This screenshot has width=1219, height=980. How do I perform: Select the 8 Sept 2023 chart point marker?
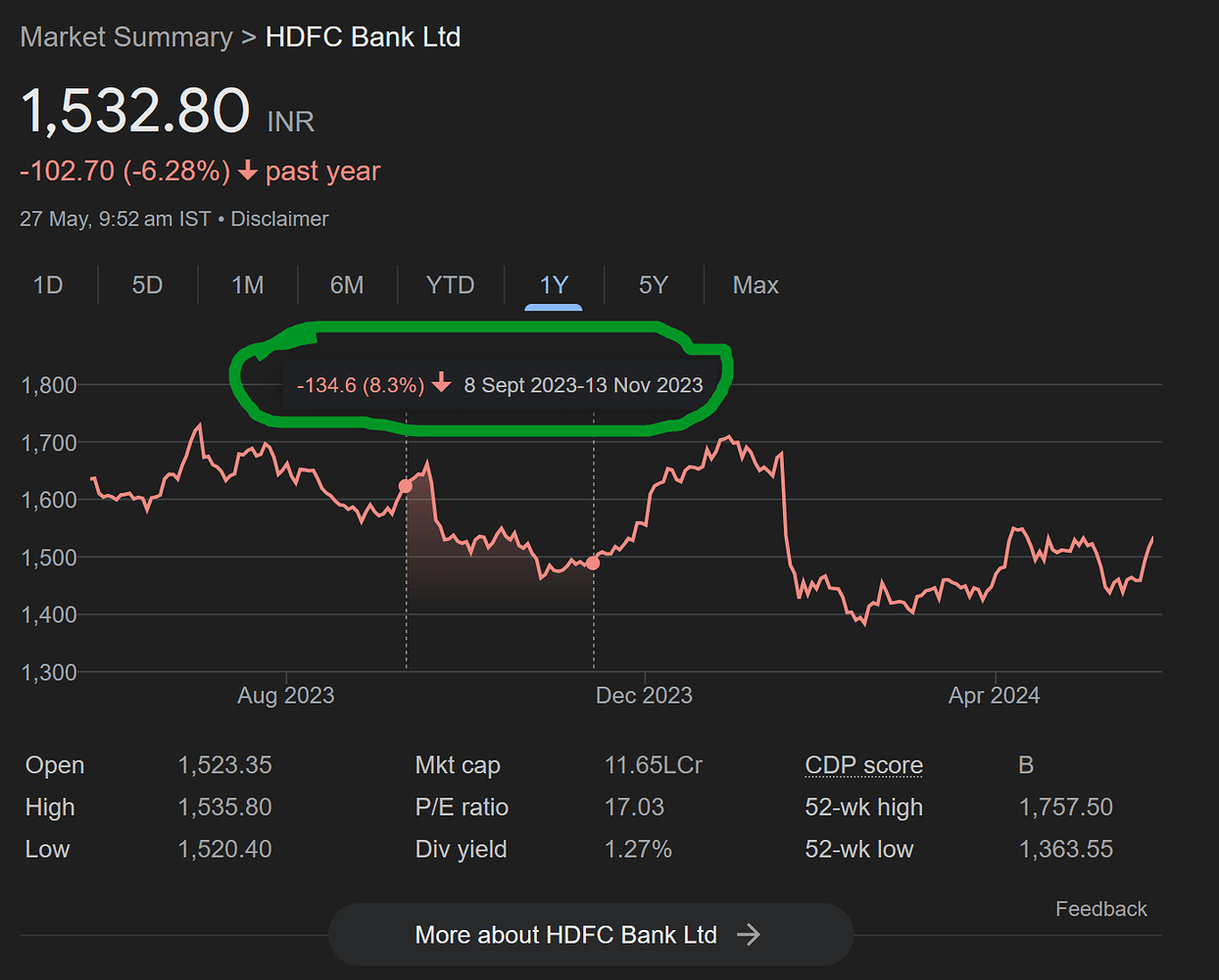pos(406,486)
